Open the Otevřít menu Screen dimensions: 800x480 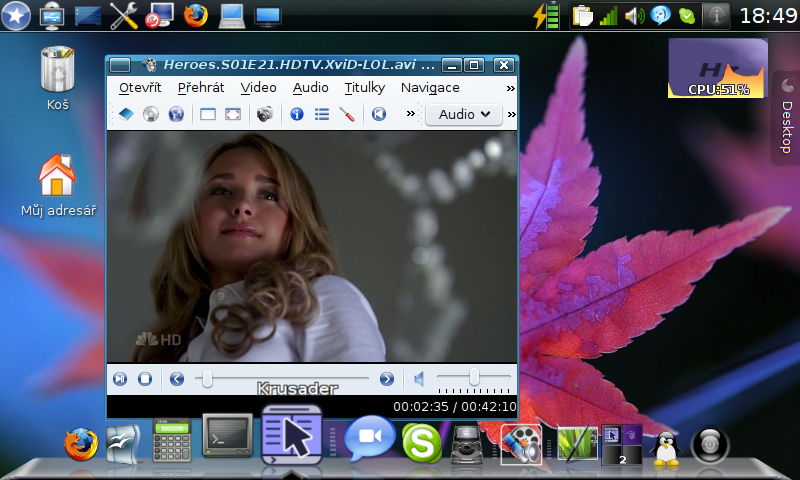140,88
